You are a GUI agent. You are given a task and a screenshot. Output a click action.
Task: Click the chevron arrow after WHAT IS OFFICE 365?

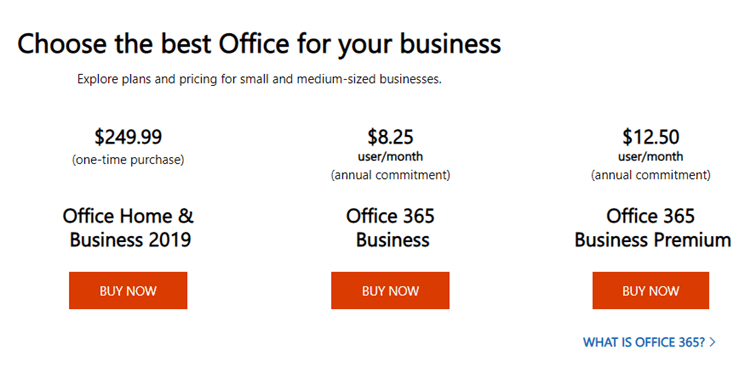(x=713, y=342)
